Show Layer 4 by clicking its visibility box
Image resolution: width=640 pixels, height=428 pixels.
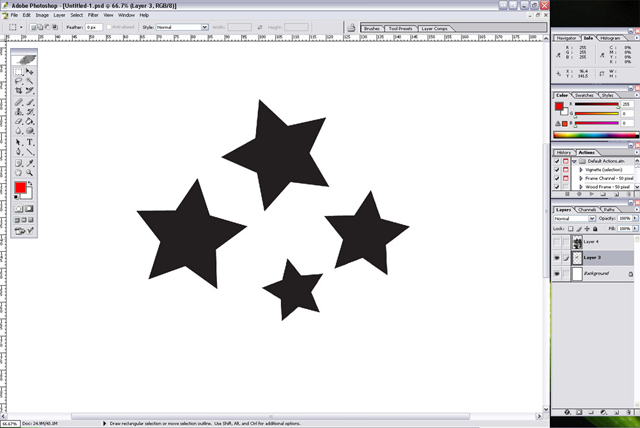[557, 242]
